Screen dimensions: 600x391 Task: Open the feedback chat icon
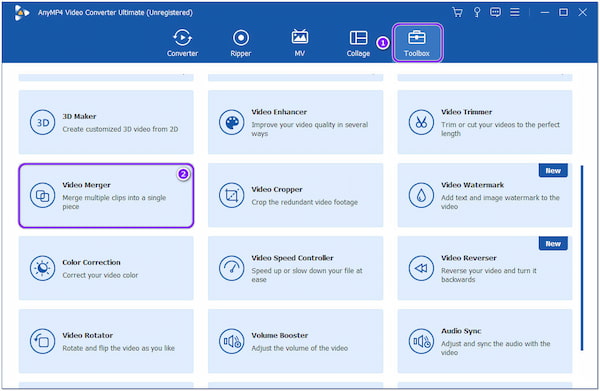point(496,12)
